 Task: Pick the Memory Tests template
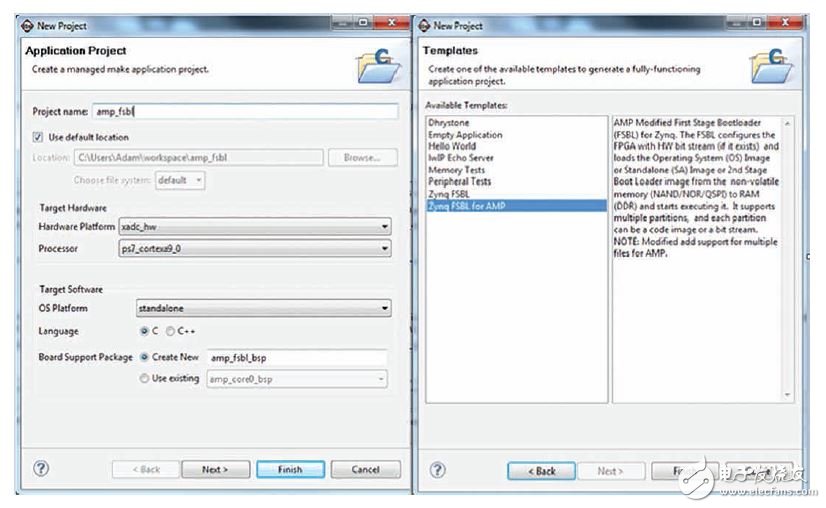458,170
